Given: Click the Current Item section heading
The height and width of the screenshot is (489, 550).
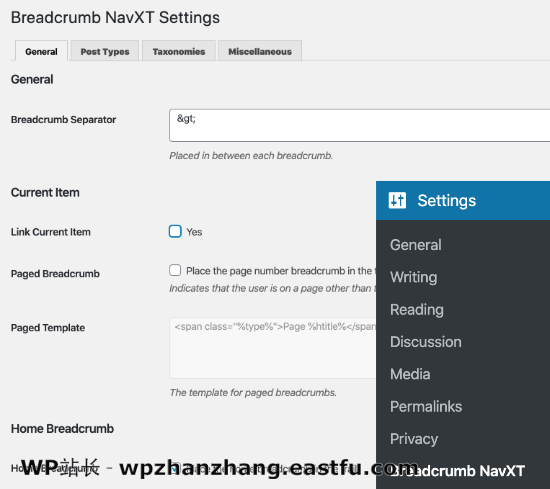Looking at the screenshot, I should 45,193.
